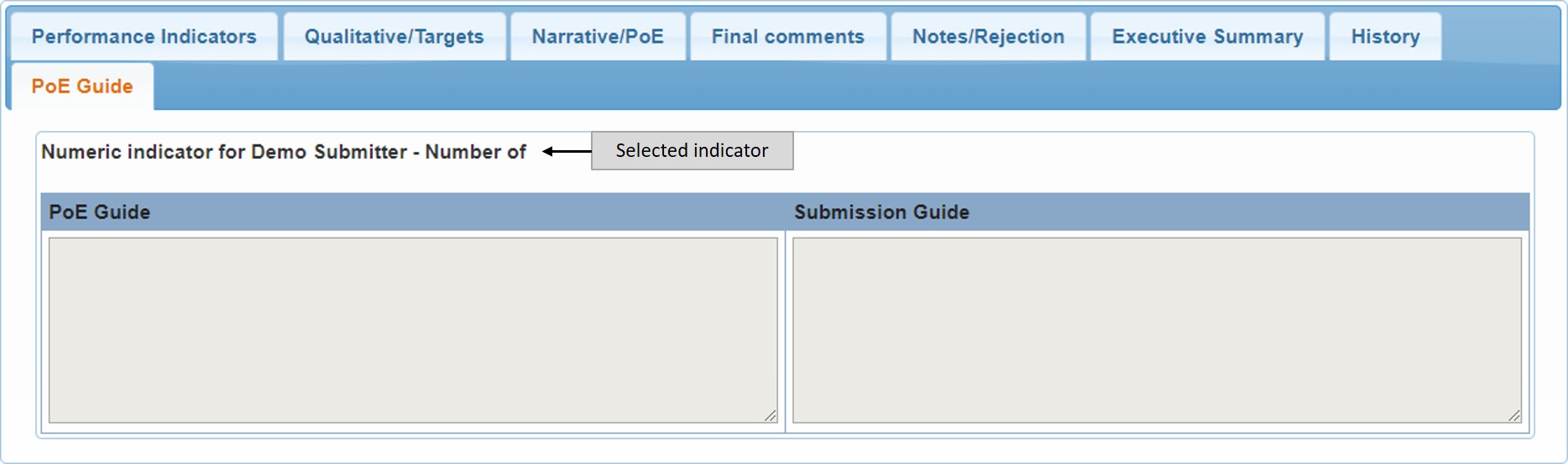
Task: Open the Notes/Rejection tab
Action: pos(988,37)
